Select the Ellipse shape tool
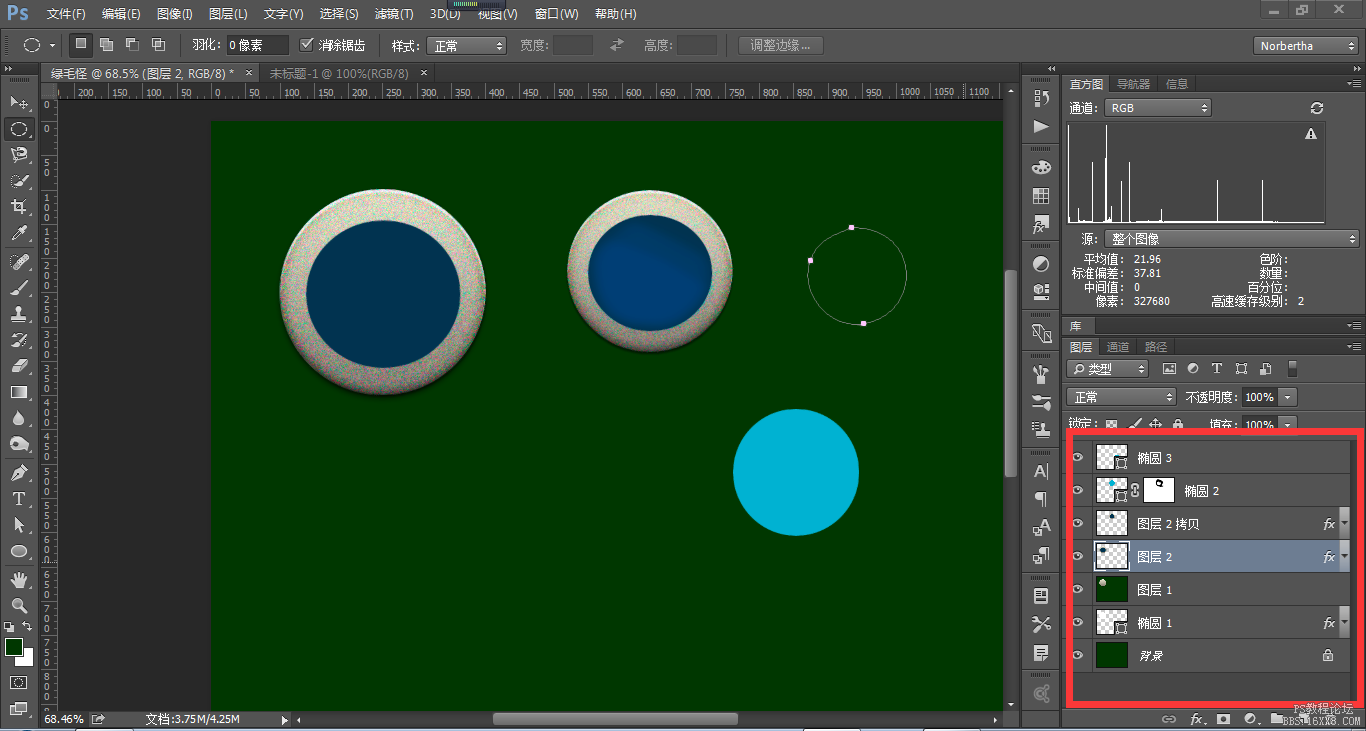The width and height of the screenshot is (1366, 731). tap(19, 551)
